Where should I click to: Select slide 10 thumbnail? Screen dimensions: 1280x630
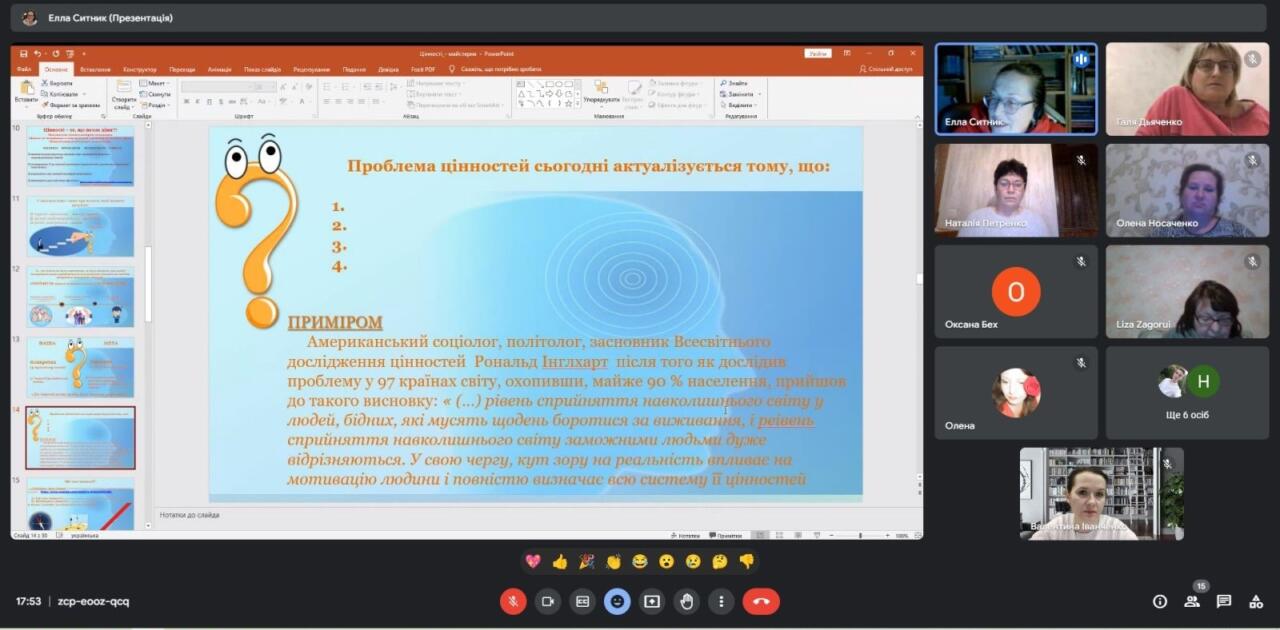(x=80, y=155)
